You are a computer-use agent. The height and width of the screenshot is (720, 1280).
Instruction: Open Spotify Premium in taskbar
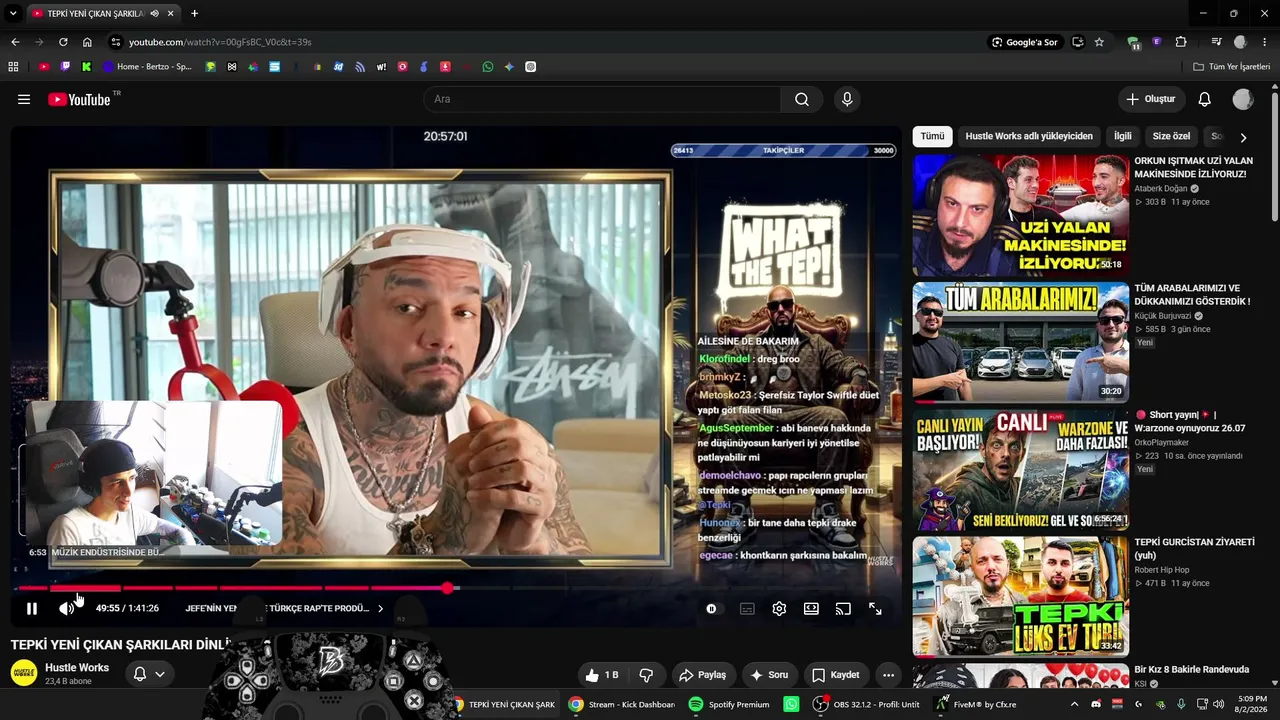pos(729,704)
